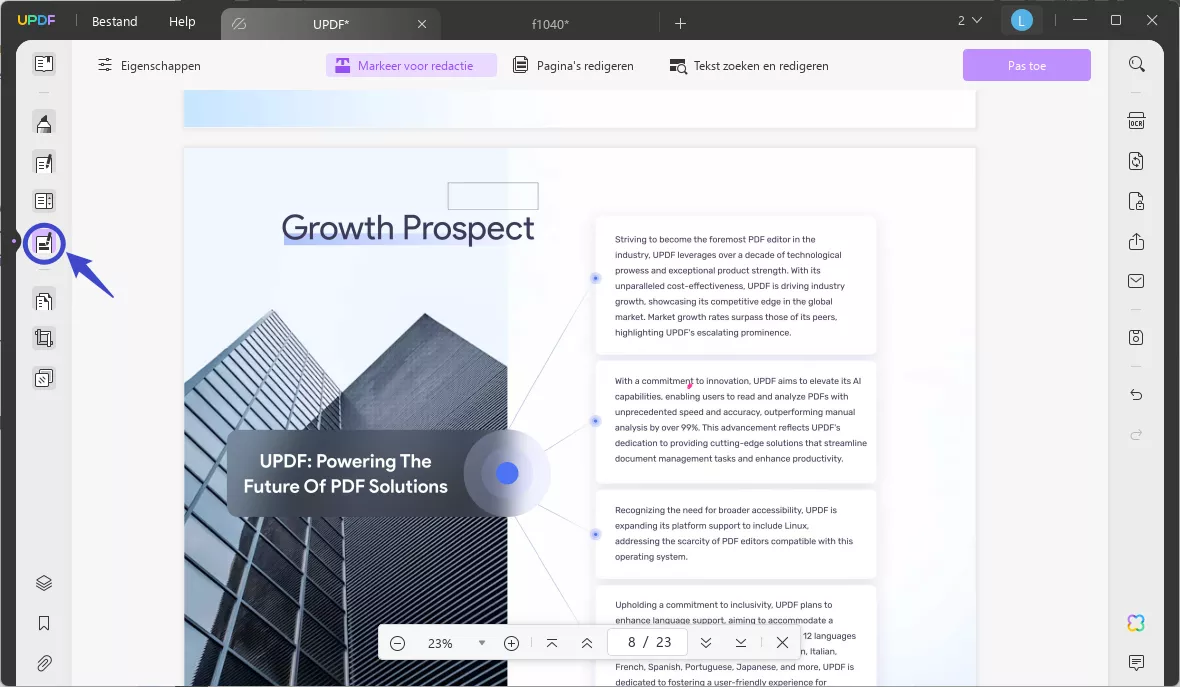Select the Comment highlighter tool

point(44,123)
